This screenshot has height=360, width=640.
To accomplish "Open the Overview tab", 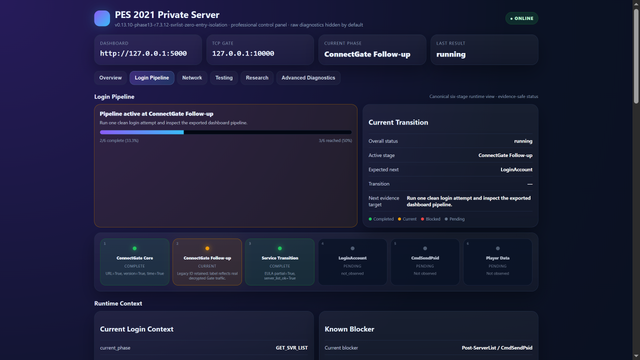I will click(x=110, y=78).
